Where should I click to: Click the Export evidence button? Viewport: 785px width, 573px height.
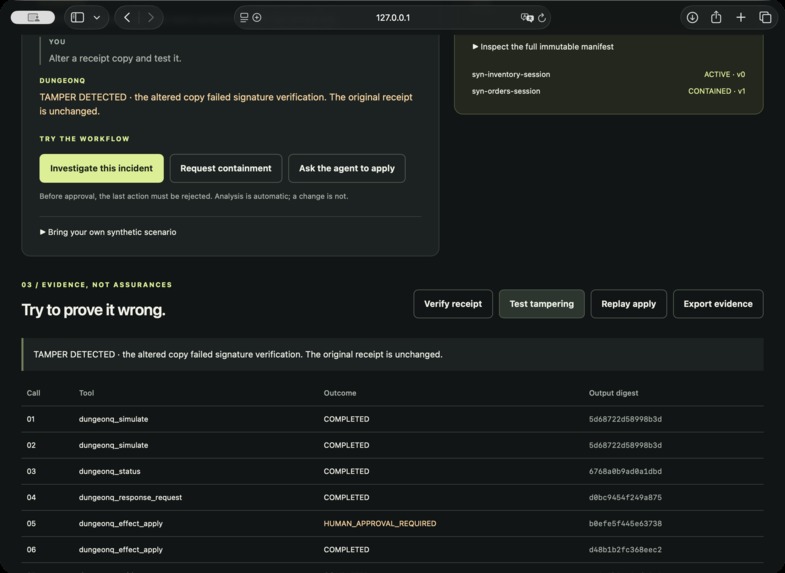click(718, 304)
